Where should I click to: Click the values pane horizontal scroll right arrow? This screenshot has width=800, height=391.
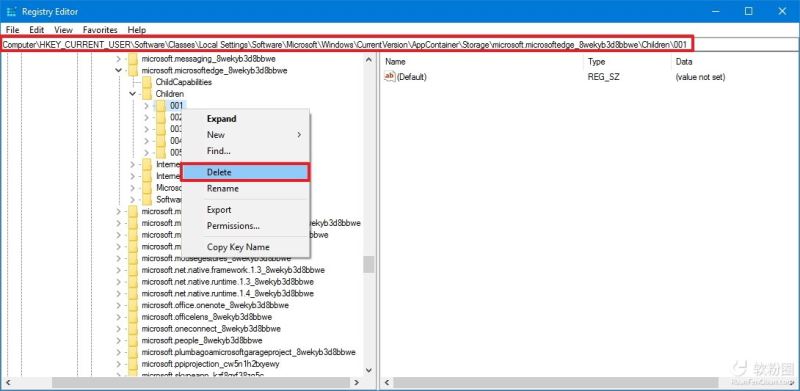tap(792, 382)
